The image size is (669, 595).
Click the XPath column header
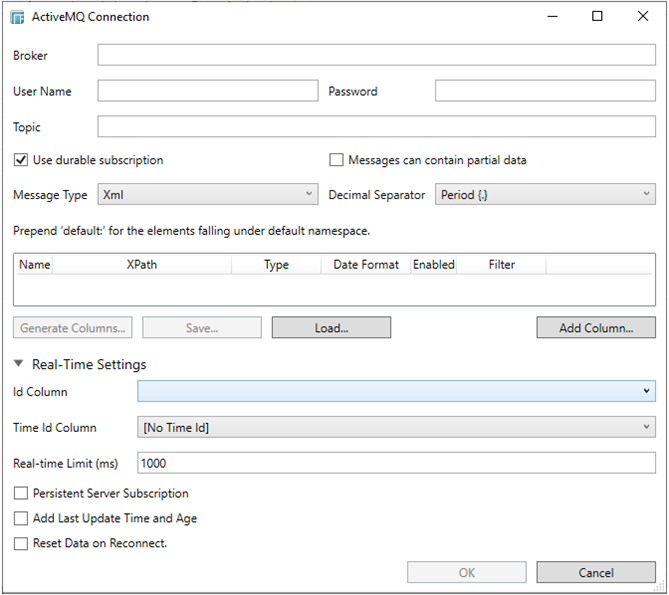[141, 265]
